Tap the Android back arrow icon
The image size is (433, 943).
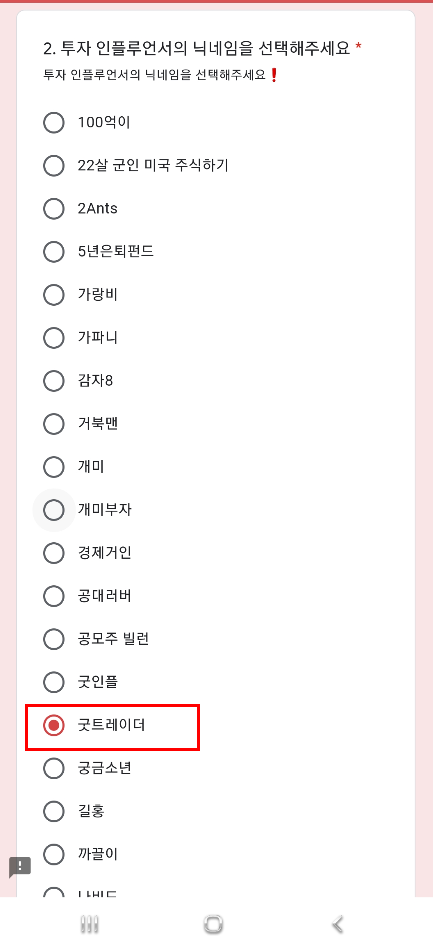[338, 924]
